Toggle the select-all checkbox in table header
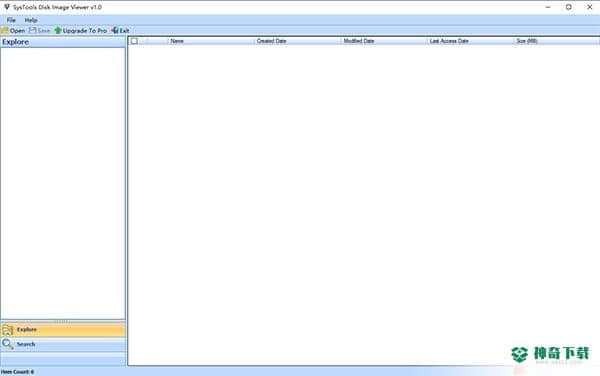Screen dimensions: 600x376 134,41
